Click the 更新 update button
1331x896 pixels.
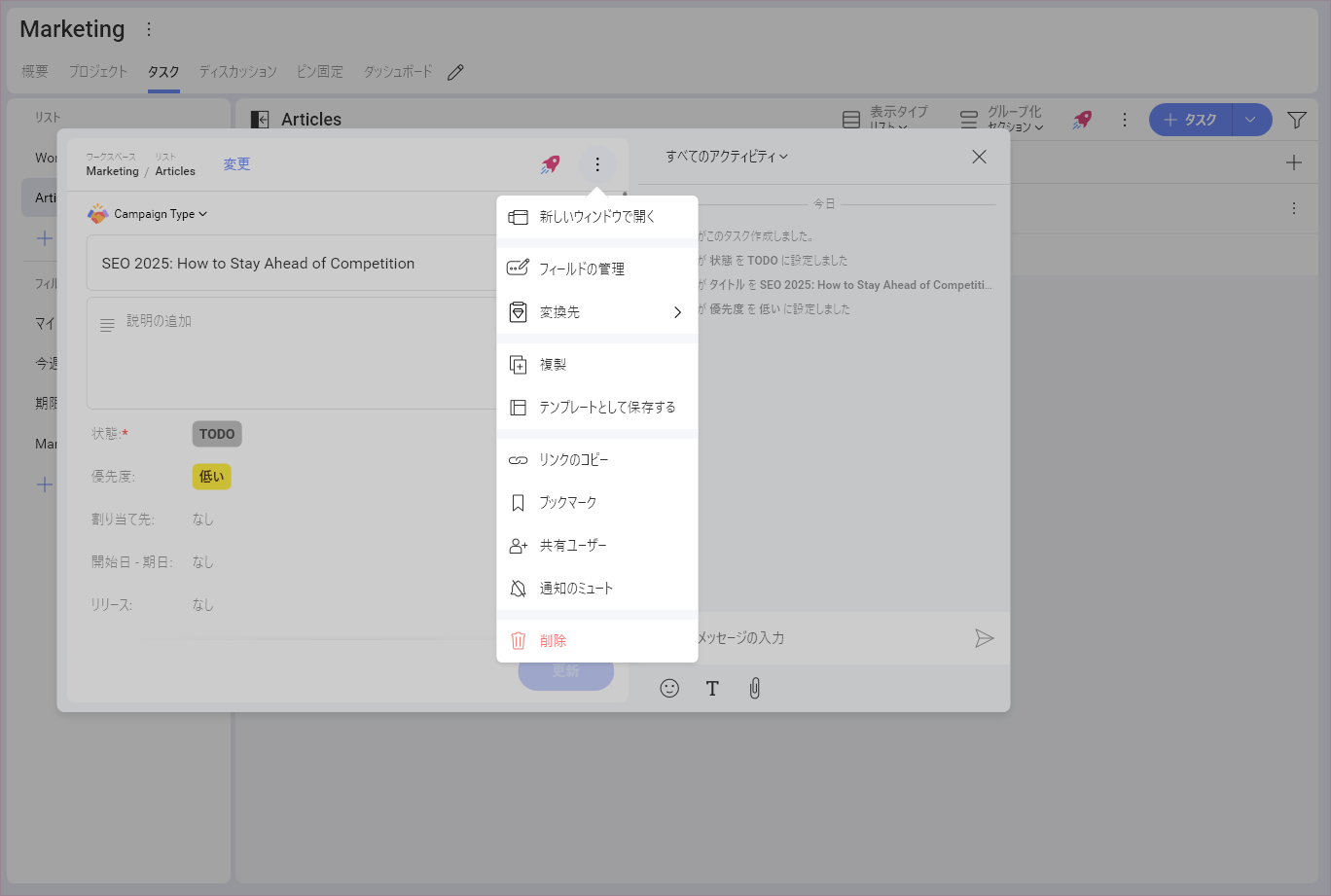tap(565, 671)
